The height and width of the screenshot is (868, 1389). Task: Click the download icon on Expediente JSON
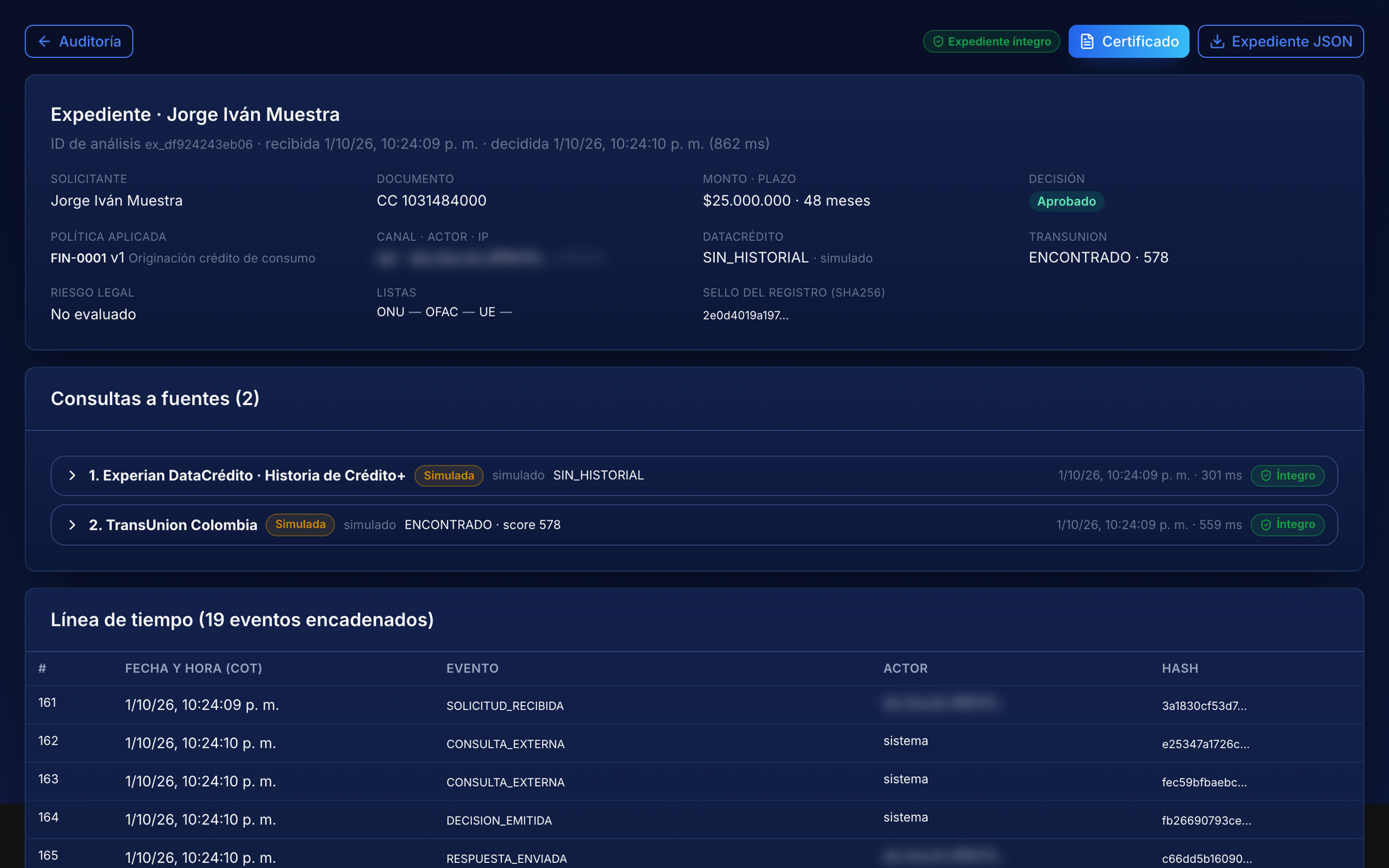[x=1217, y=42]
